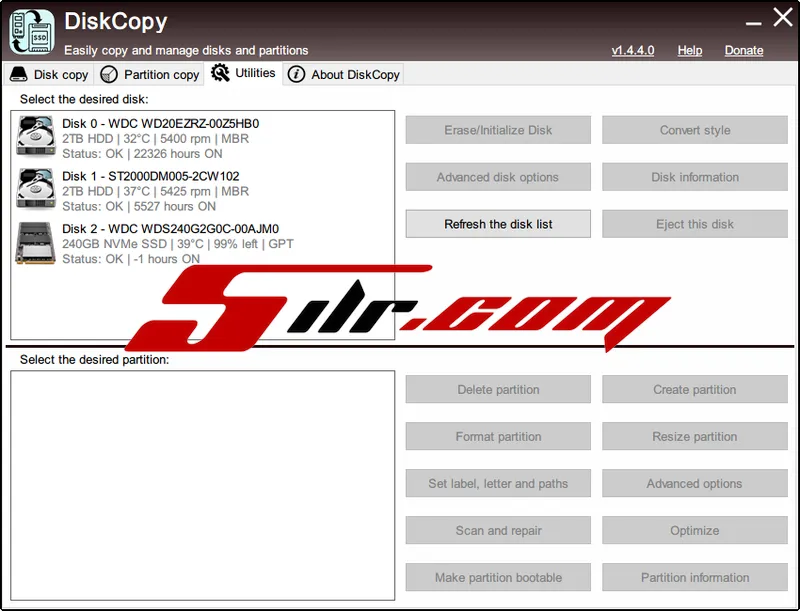Click the Resize partition button
The width and height of the screenshot is (800, 611).
pos(695,437)
